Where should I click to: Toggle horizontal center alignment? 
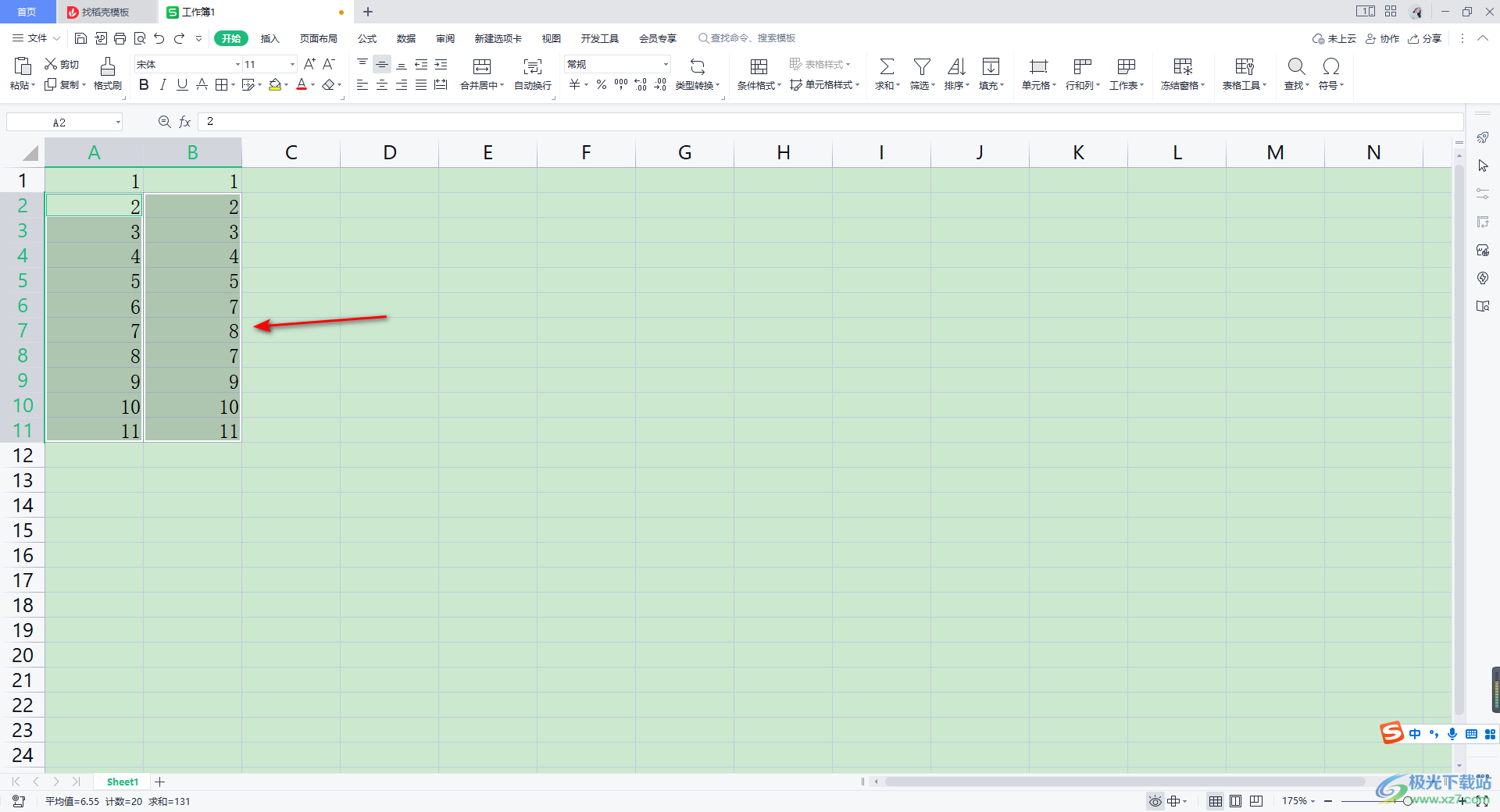tap(382, 84)
